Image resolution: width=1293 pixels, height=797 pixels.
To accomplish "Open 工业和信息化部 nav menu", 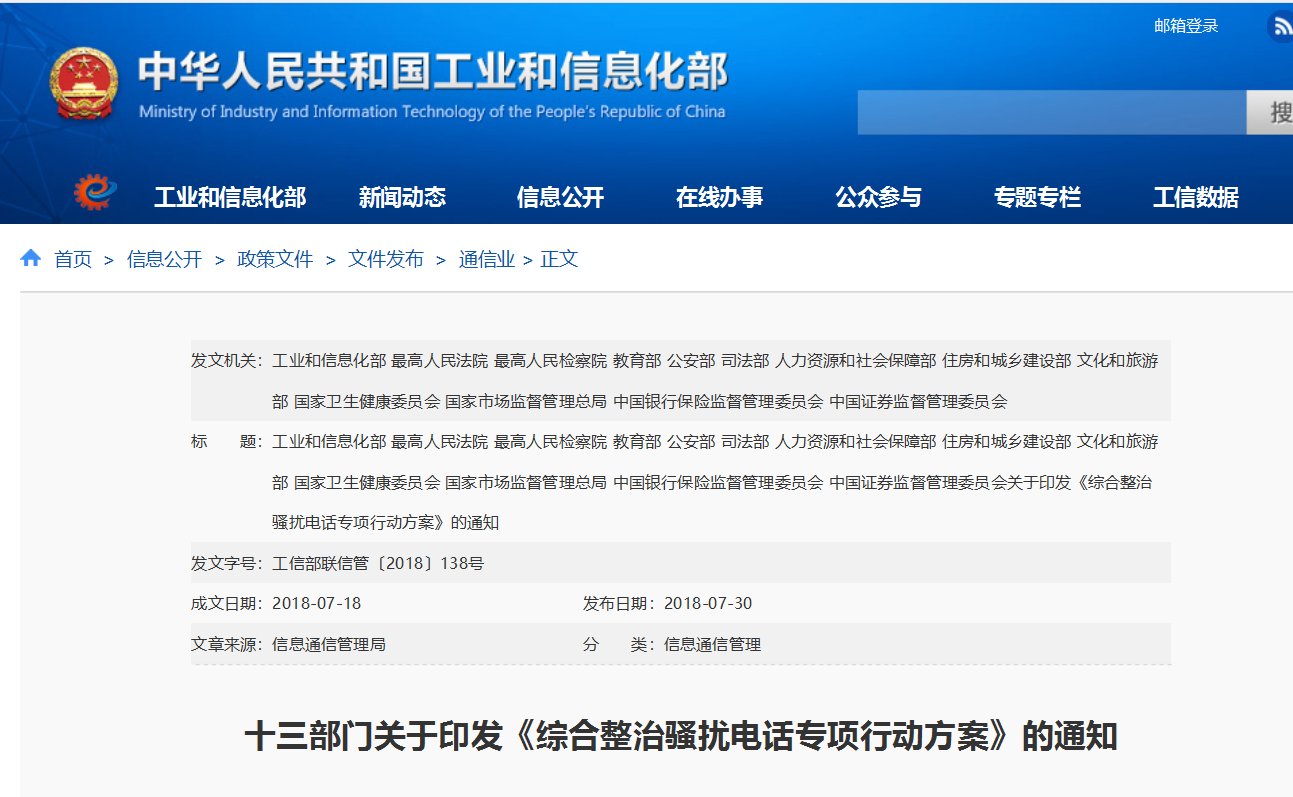I will point(230,197).
